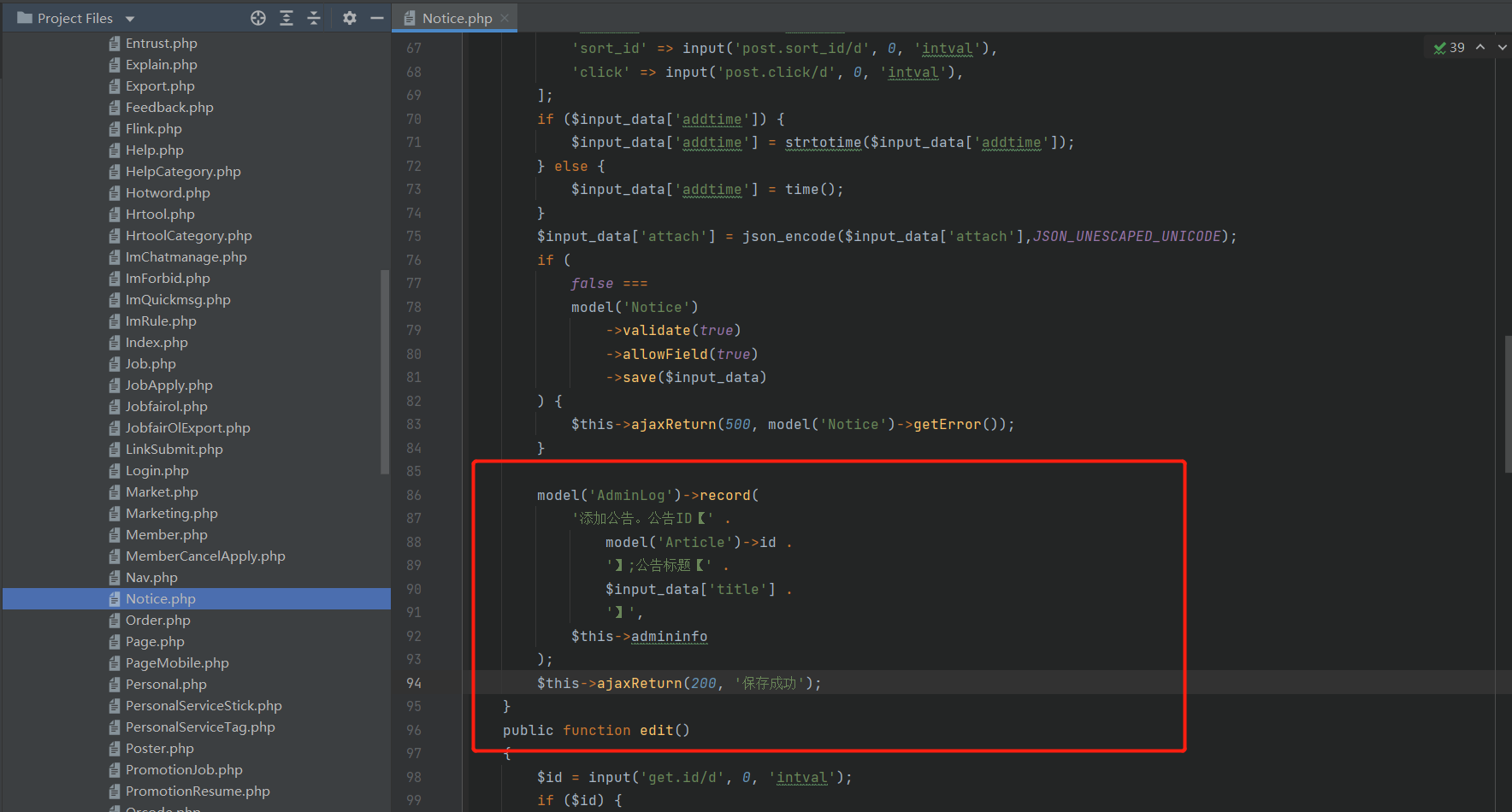Open the Project Files view dropdown

pyautogui.click(x=129, y=17)
